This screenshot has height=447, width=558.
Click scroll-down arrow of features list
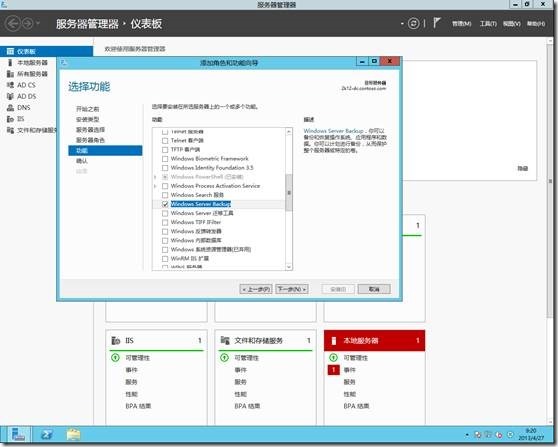coord(289,267)
